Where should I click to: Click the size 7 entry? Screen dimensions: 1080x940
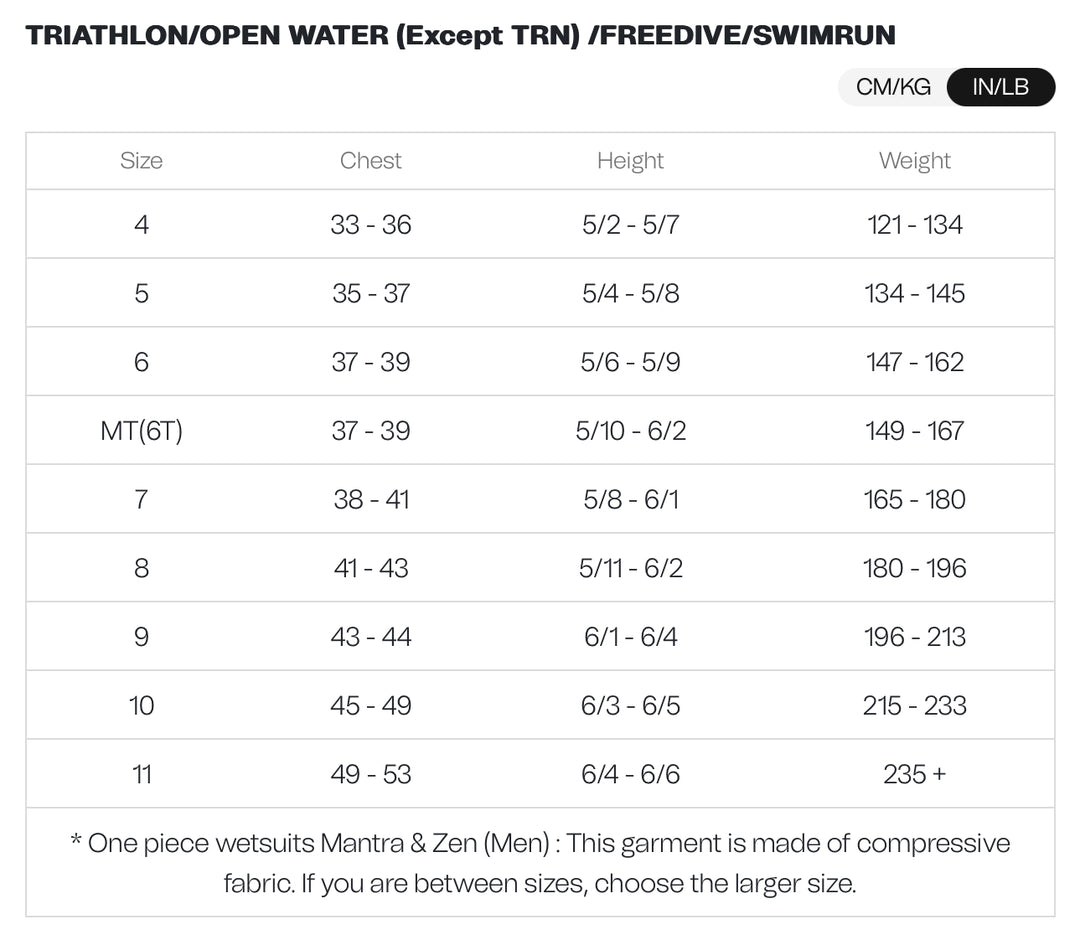pyautogui.click(x=141, y=499)
